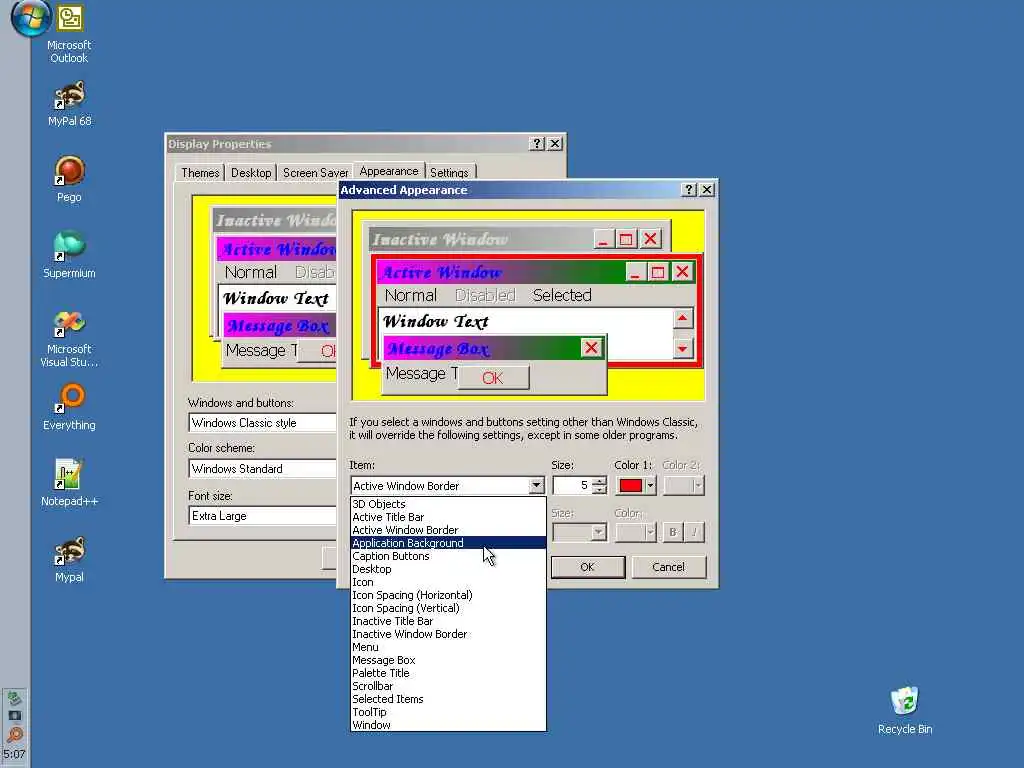
Task: Select the Appearance tab
Action: tap(389, 171)
